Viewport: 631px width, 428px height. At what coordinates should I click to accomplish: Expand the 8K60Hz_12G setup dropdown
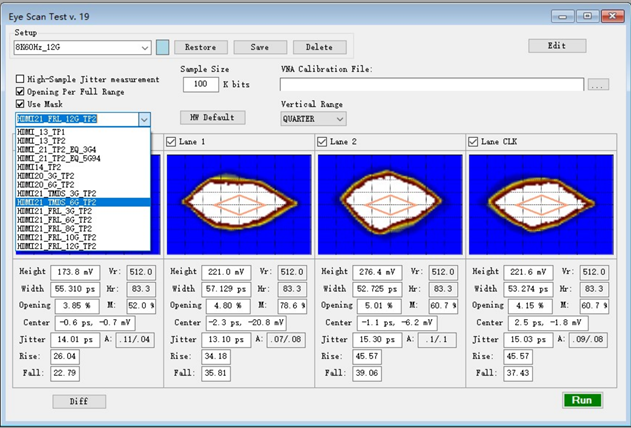pos(145,47)
